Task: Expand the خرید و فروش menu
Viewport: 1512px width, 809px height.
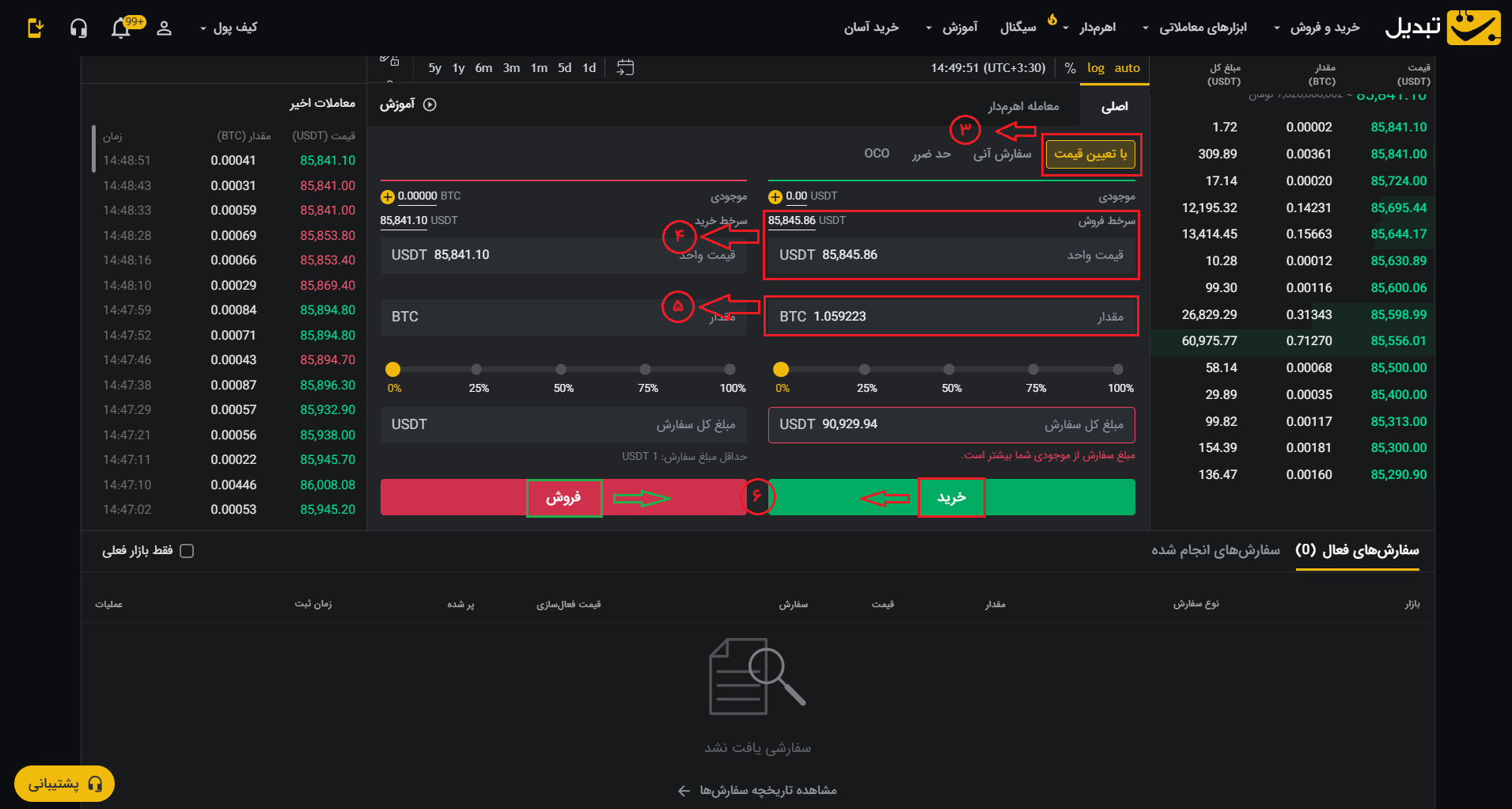Action: [x=1317, y=28]
